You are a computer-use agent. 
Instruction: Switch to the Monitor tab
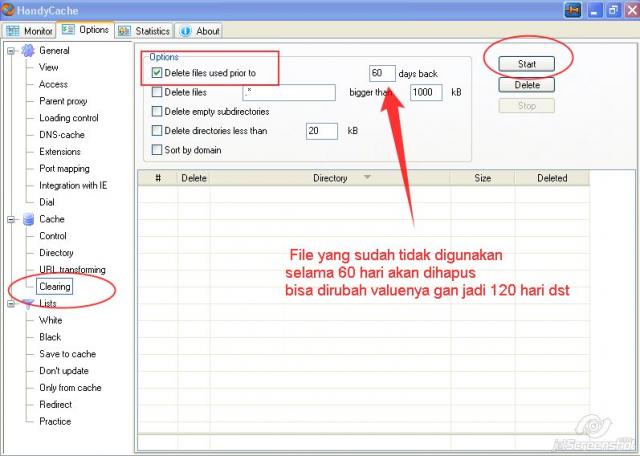pos(29,31)
